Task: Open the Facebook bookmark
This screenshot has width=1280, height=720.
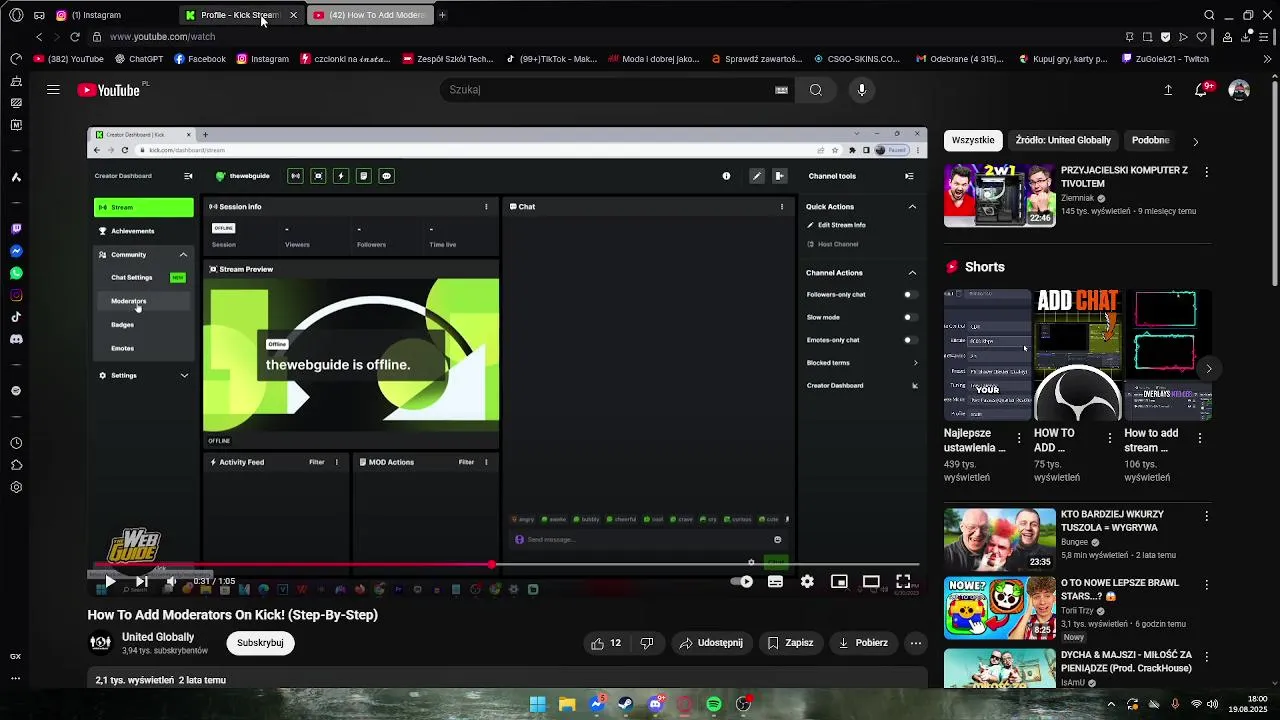Action: coord(200,59)
